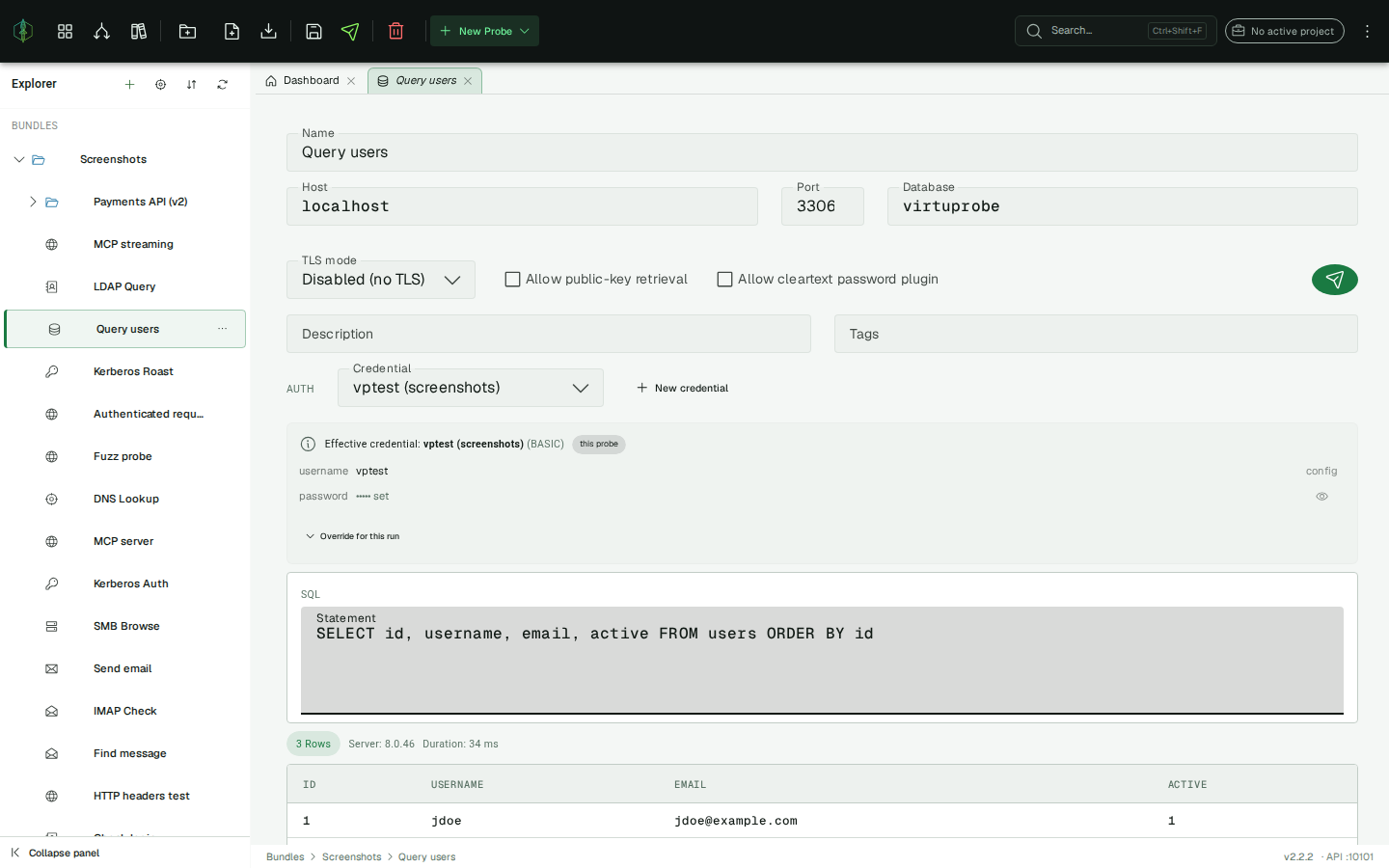Focus the Search box
This screenshot has width=1389, height=868.
click(x=1115, y=31)
